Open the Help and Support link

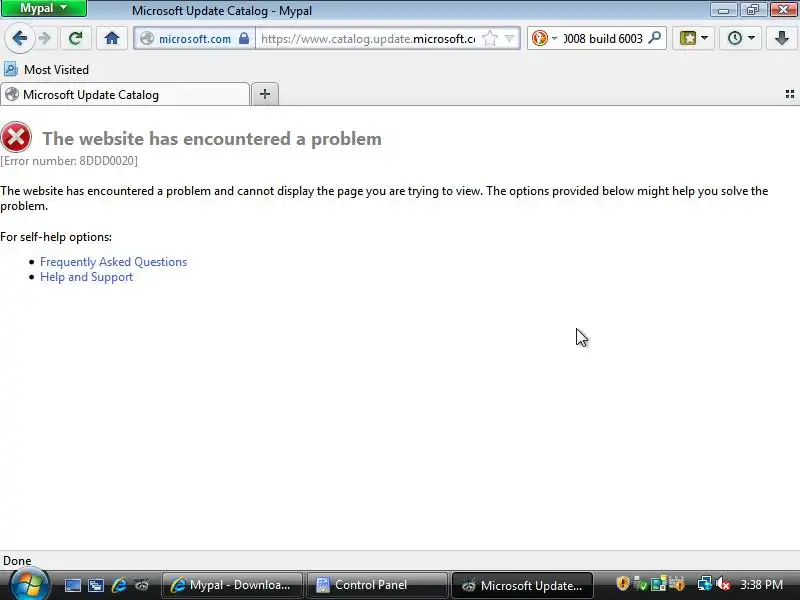(x=86, y=277)
